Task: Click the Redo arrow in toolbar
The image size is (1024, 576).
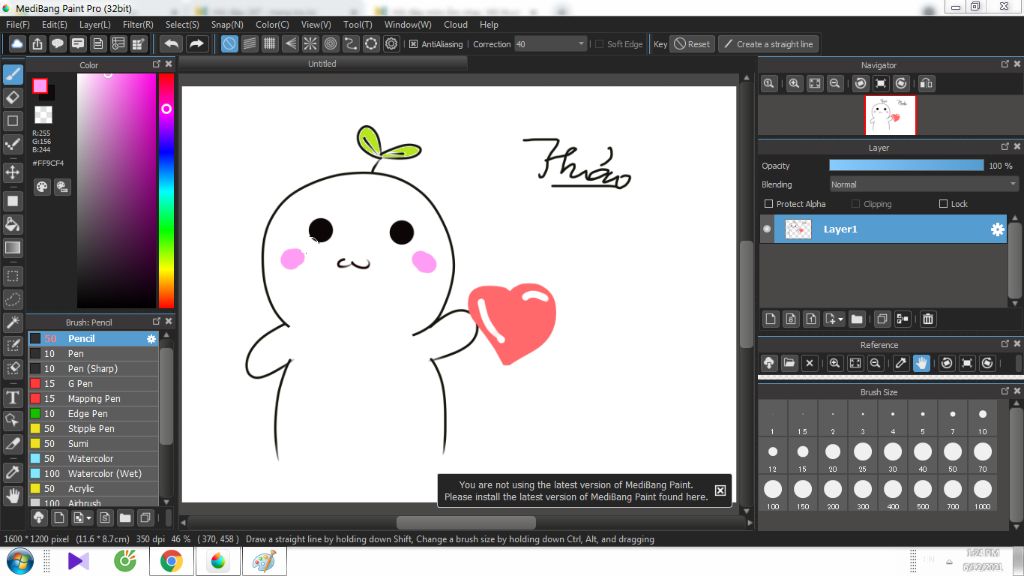Action: 196,44
